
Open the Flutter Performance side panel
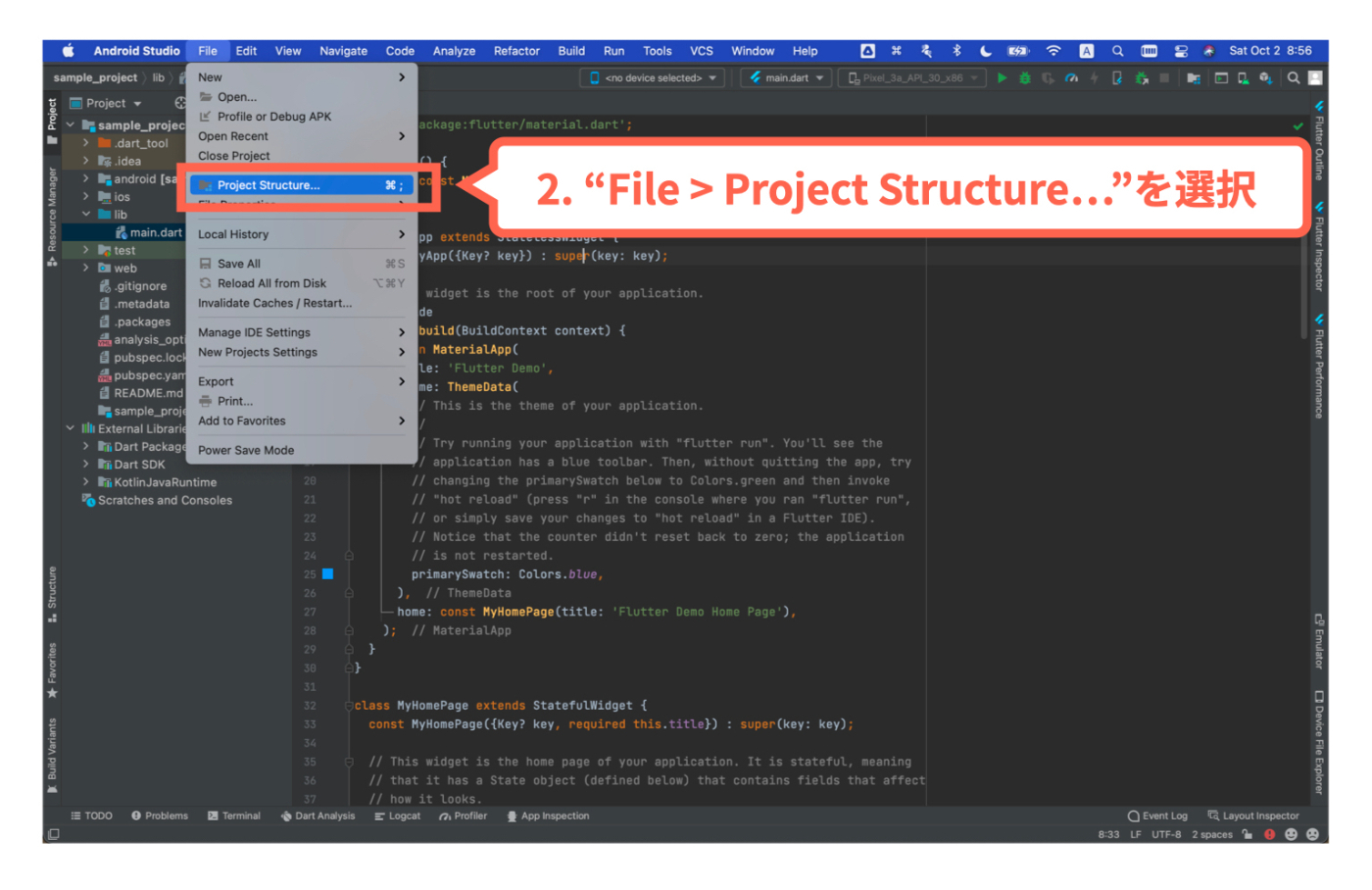[x=1319, y=367]
